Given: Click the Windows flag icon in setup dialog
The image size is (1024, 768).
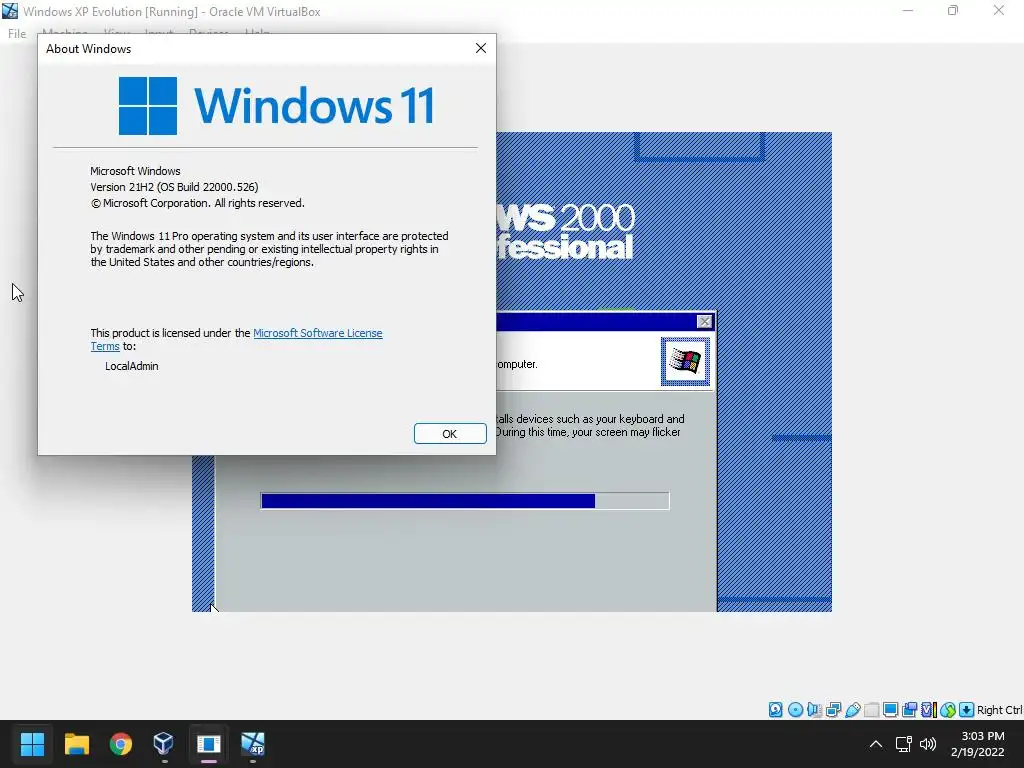Looking at the screenshot, I should tap(685, 361).
